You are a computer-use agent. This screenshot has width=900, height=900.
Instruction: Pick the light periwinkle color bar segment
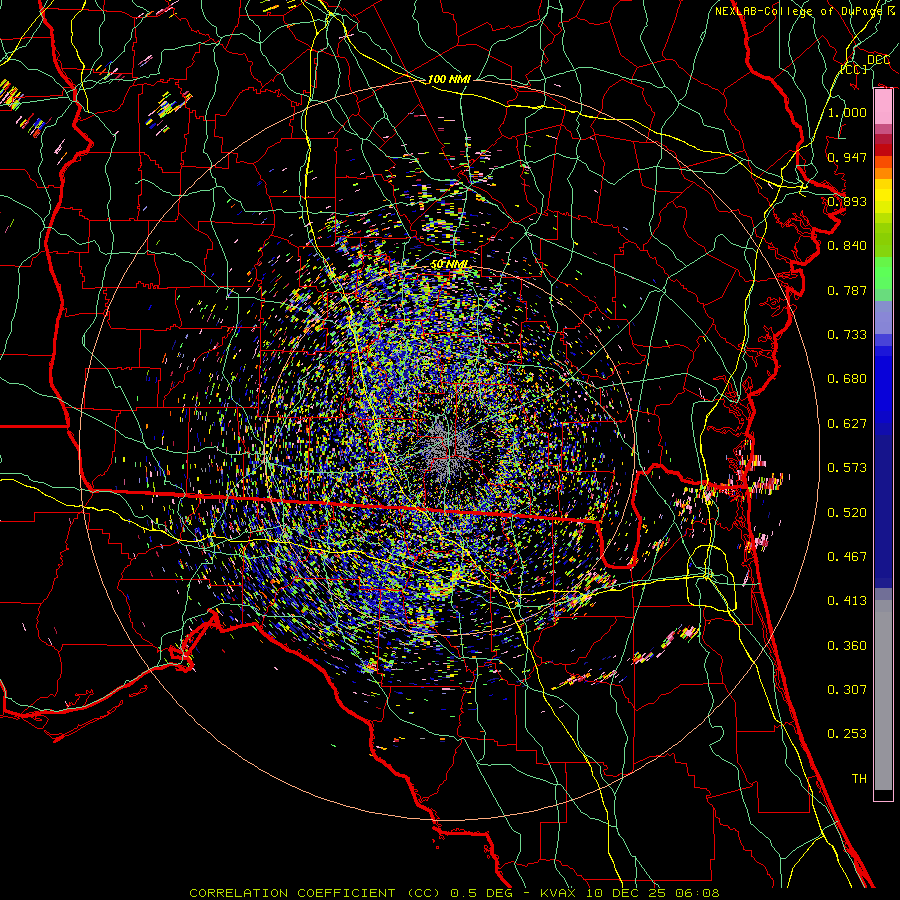tap(883, 318)
